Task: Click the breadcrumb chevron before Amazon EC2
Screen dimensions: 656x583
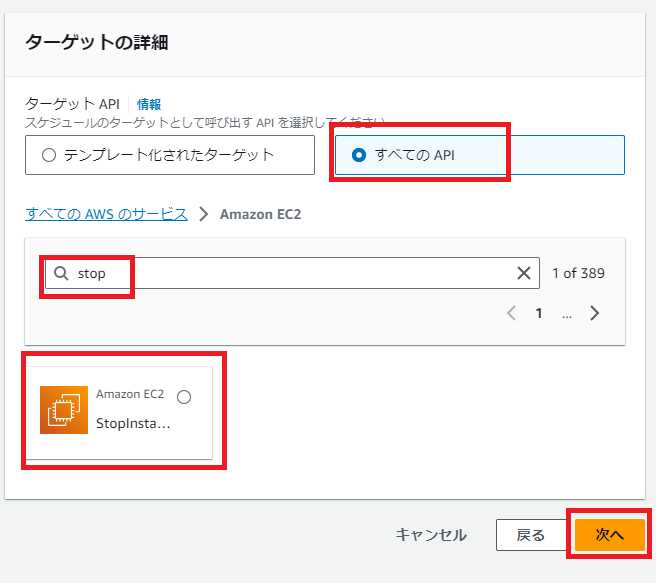Action: tap(203, 214)
